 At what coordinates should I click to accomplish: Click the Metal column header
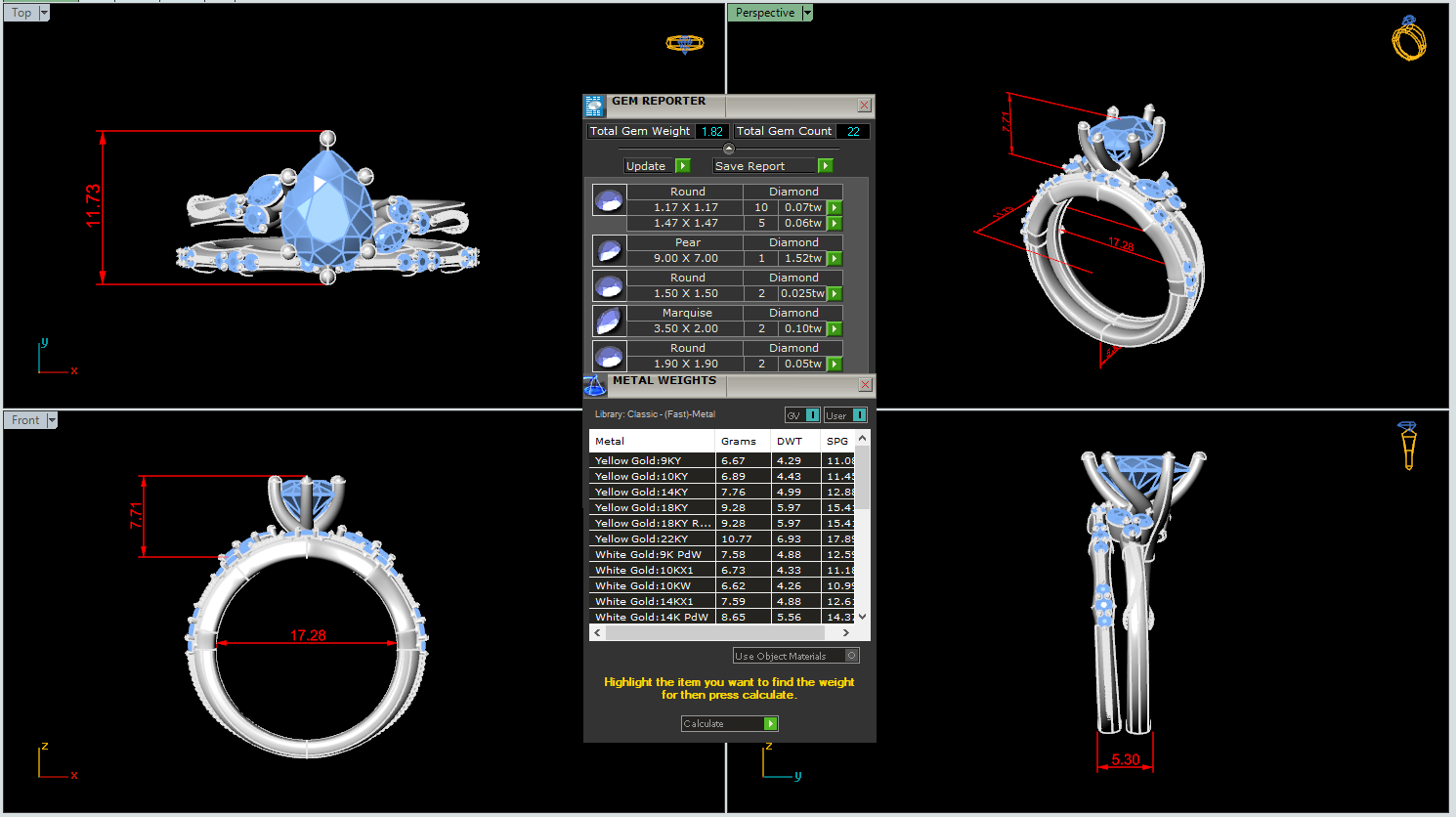point(652,442)
